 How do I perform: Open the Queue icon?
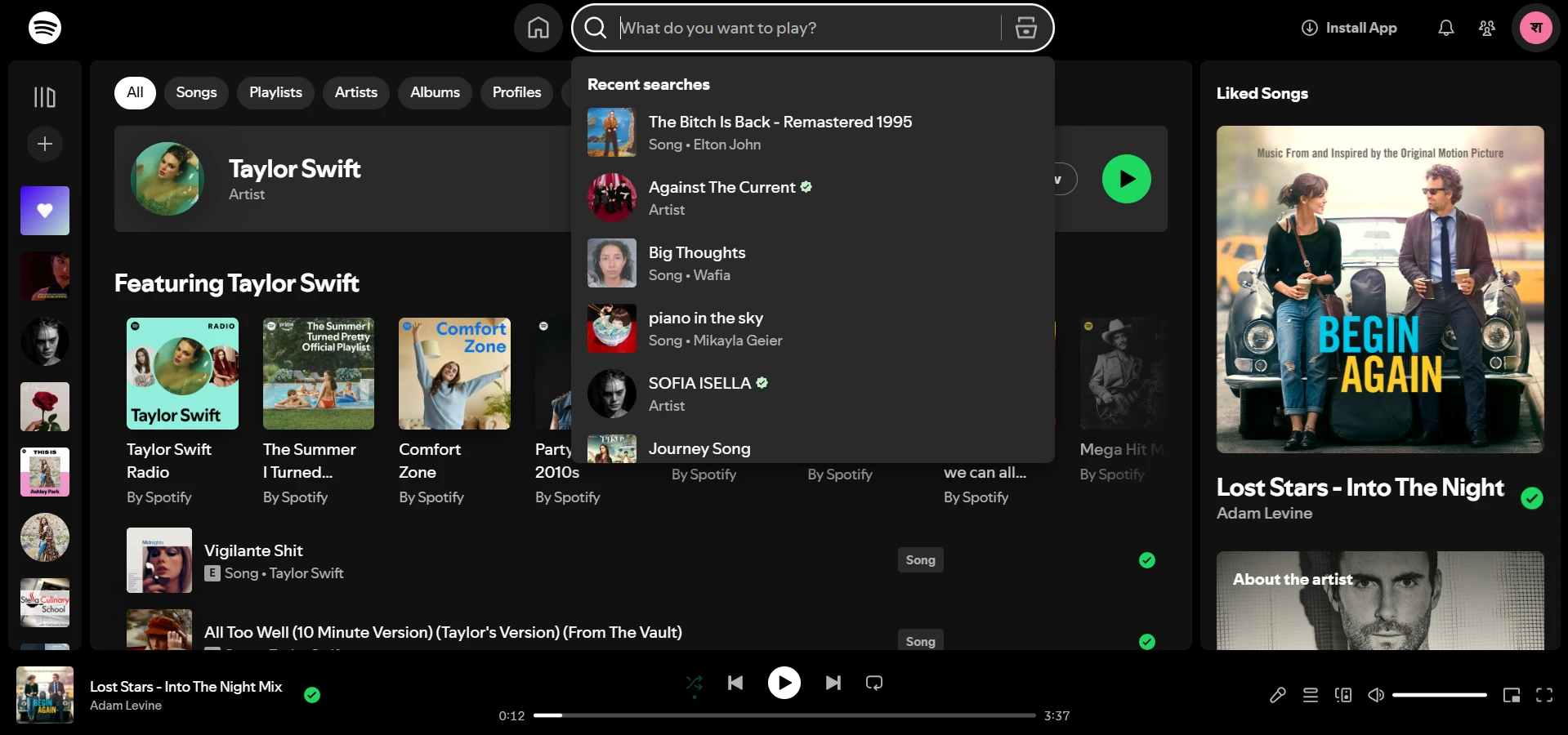(x=1311, y=695)
